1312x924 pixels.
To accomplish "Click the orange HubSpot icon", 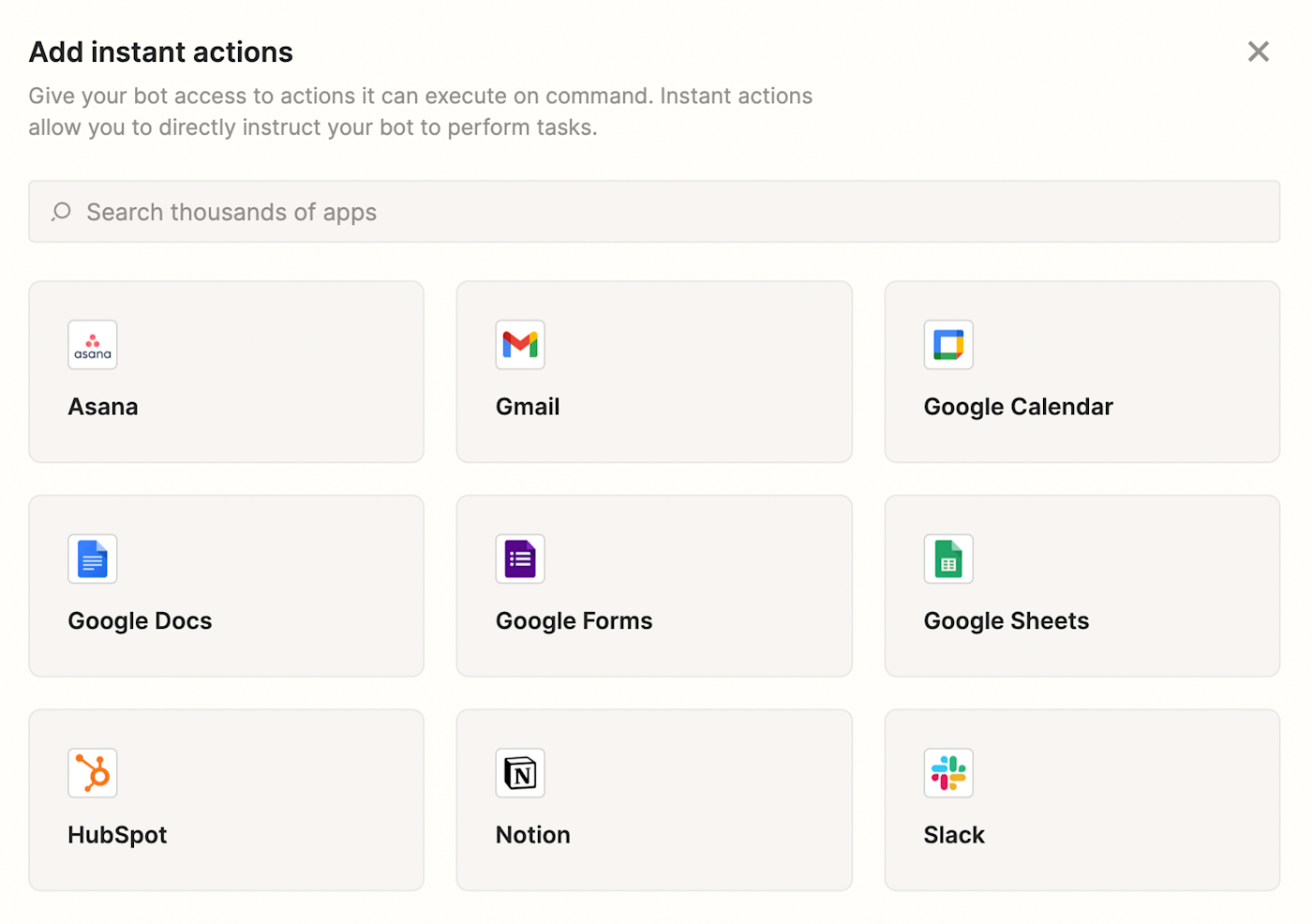I will point(93,773).
